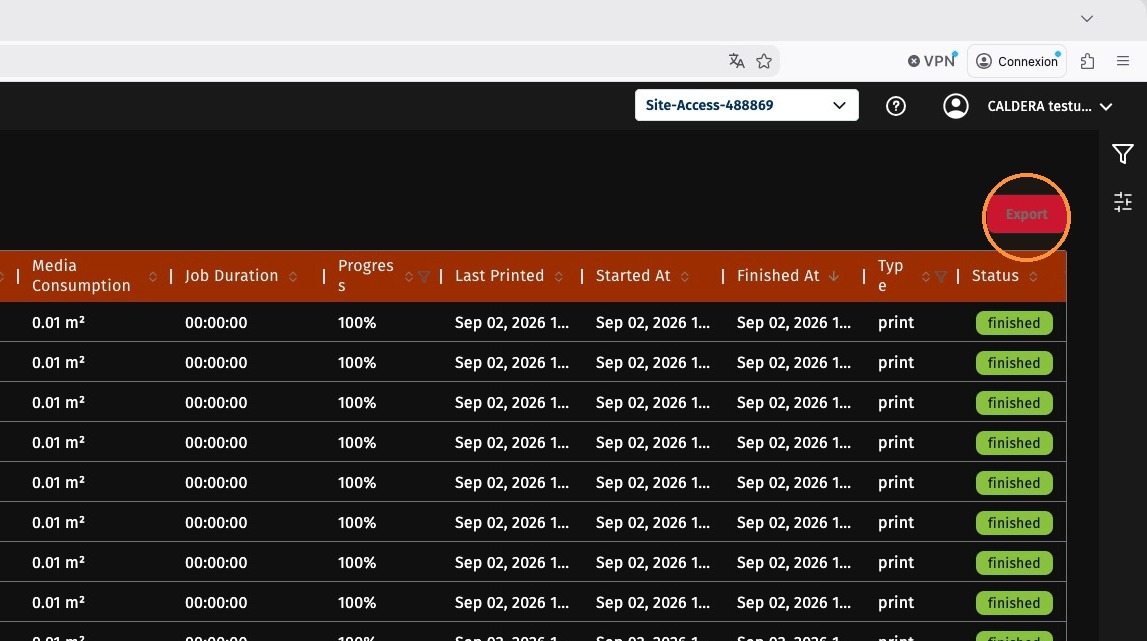The image size is (1147, 641).
Task: Expand the tab list chevron at top
Action: click(x=1087, y=19)
